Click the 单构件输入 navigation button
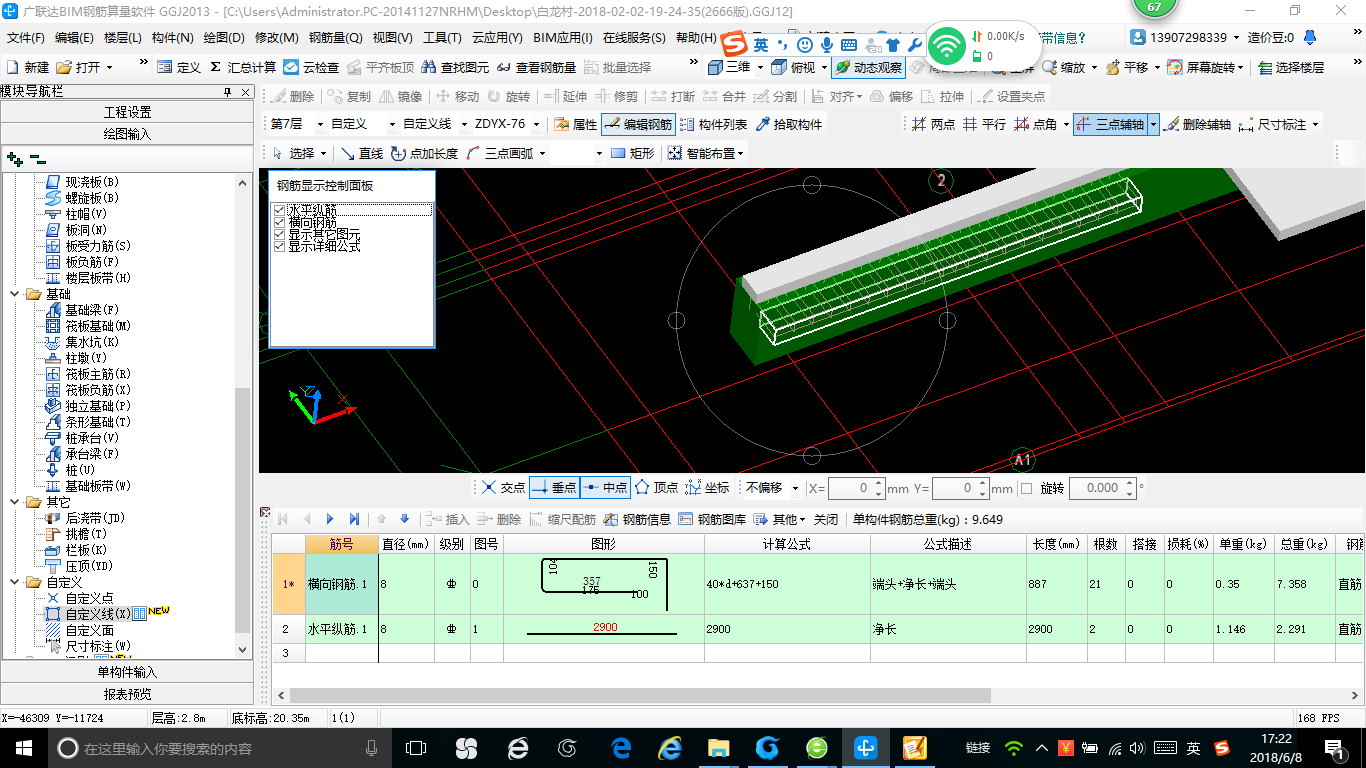1366x768 pixels. 127,672
